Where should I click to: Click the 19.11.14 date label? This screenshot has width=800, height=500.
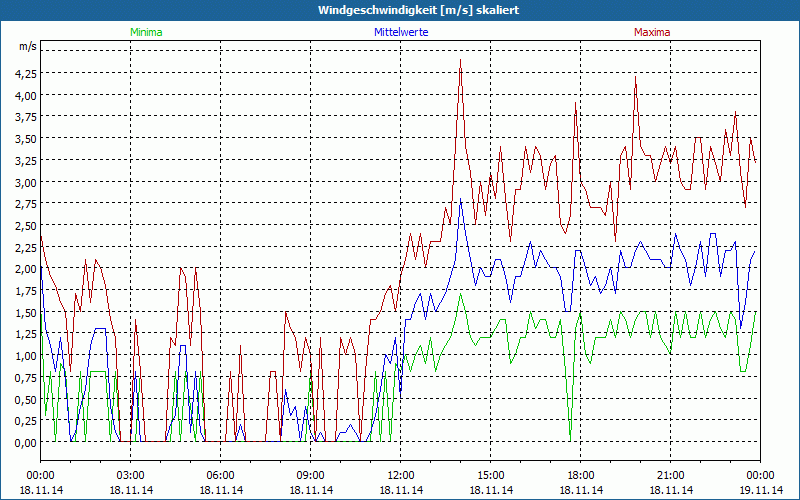click(761, 490)
